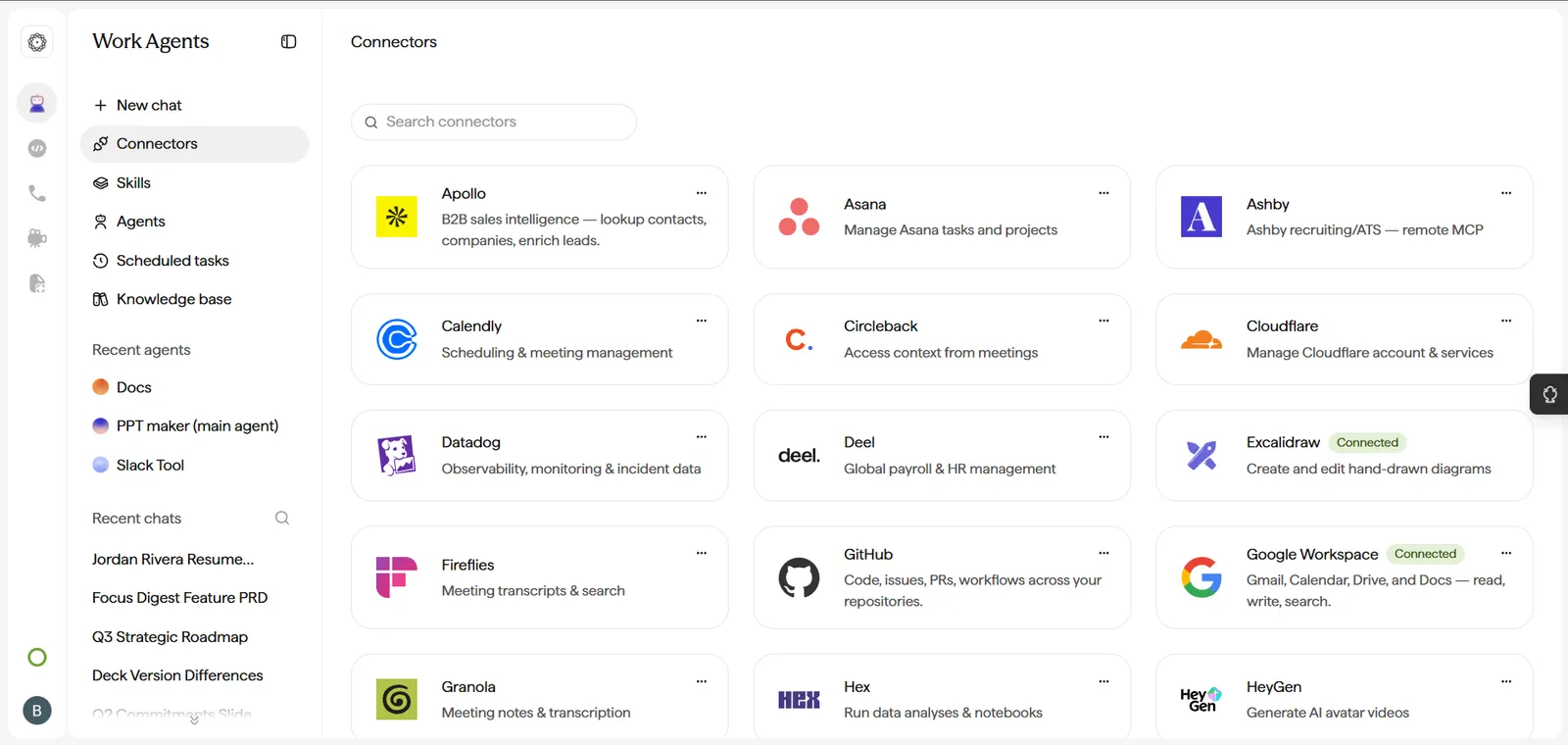Open HeyGen card more options menu
This screenshot has width=1568, height=745.
point(1506,681)
